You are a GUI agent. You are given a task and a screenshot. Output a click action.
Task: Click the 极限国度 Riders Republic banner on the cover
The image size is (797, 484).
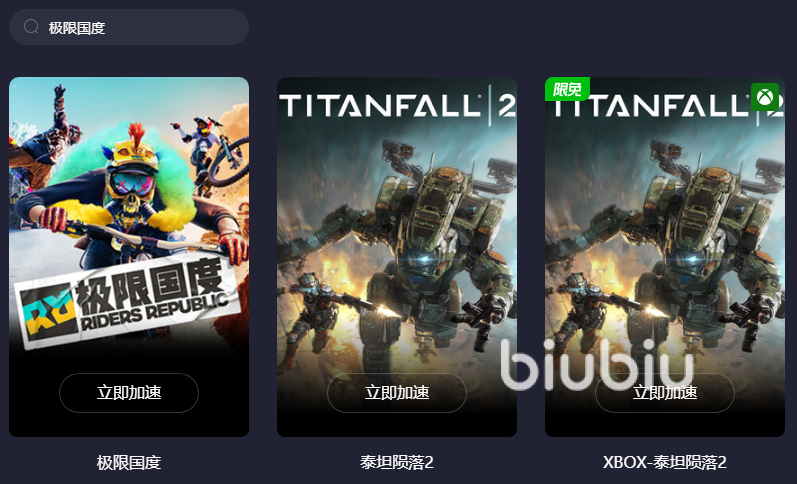point(127,301)
